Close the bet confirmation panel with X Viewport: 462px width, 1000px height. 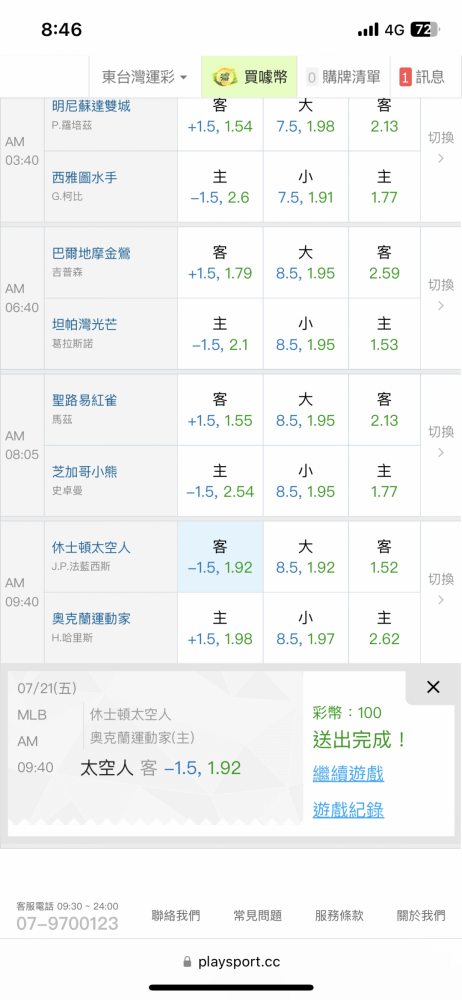pyautogui.click(x=433, y=687)
